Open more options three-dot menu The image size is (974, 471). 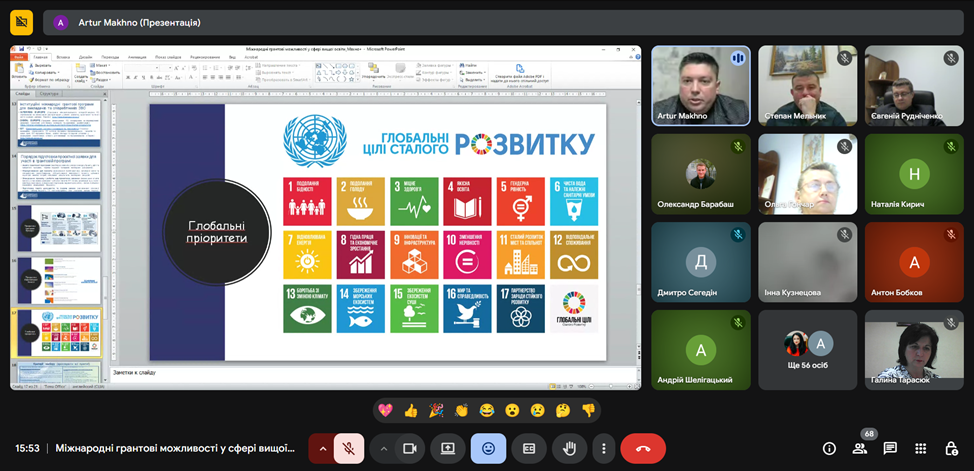pyautogui.click(x=603, y=448)
